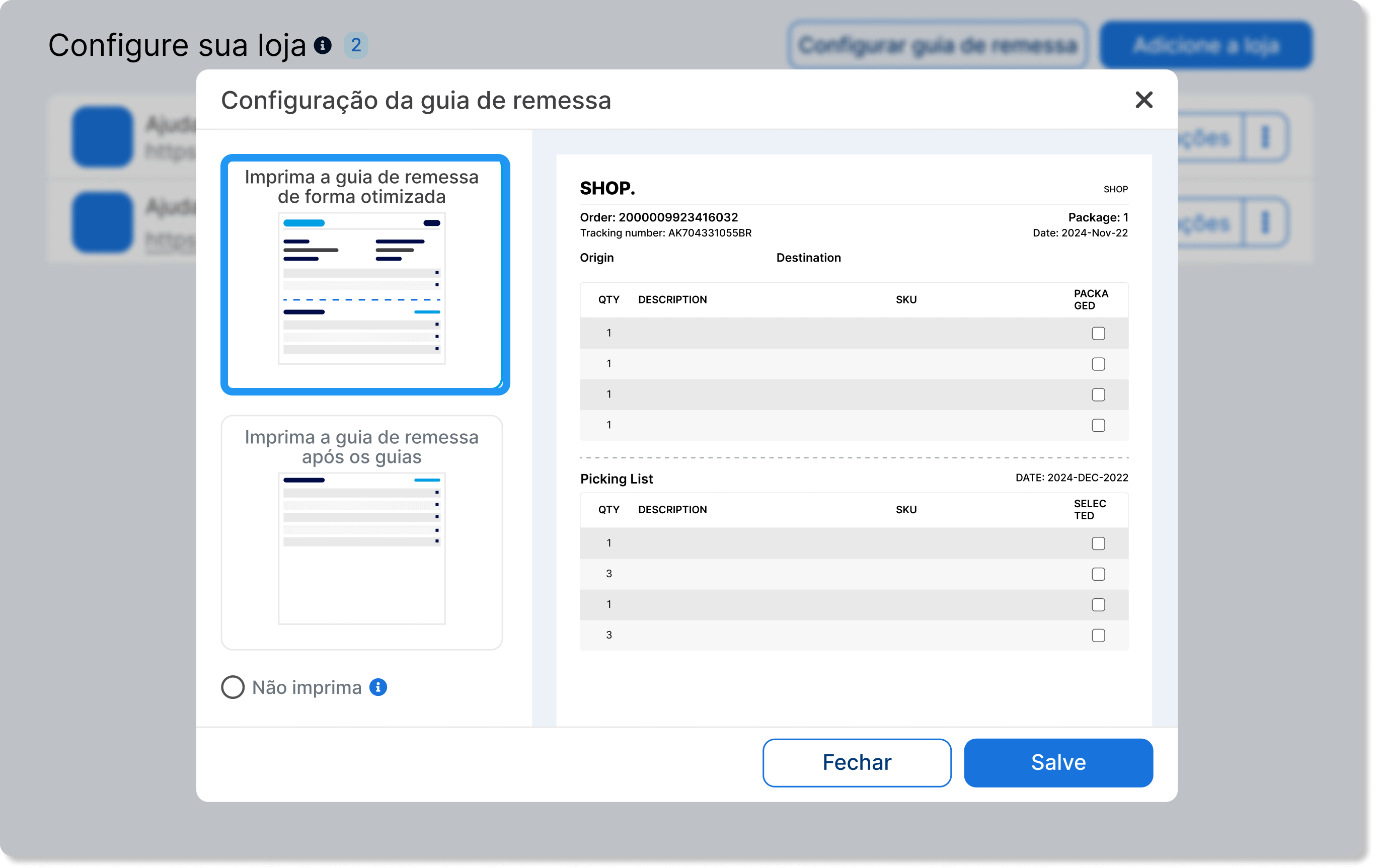Click the Destination label
The height and width of the screenshot is (868, 1374).
tap(808, 257)
